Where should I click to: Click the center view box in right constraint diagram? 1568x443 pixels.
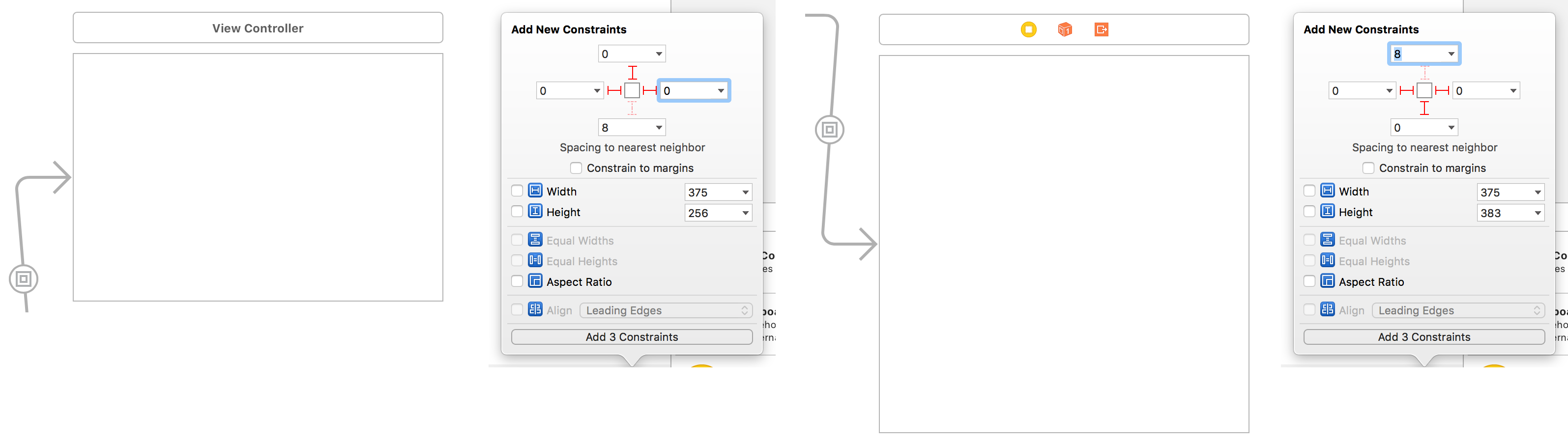(x=1424, y=91)
